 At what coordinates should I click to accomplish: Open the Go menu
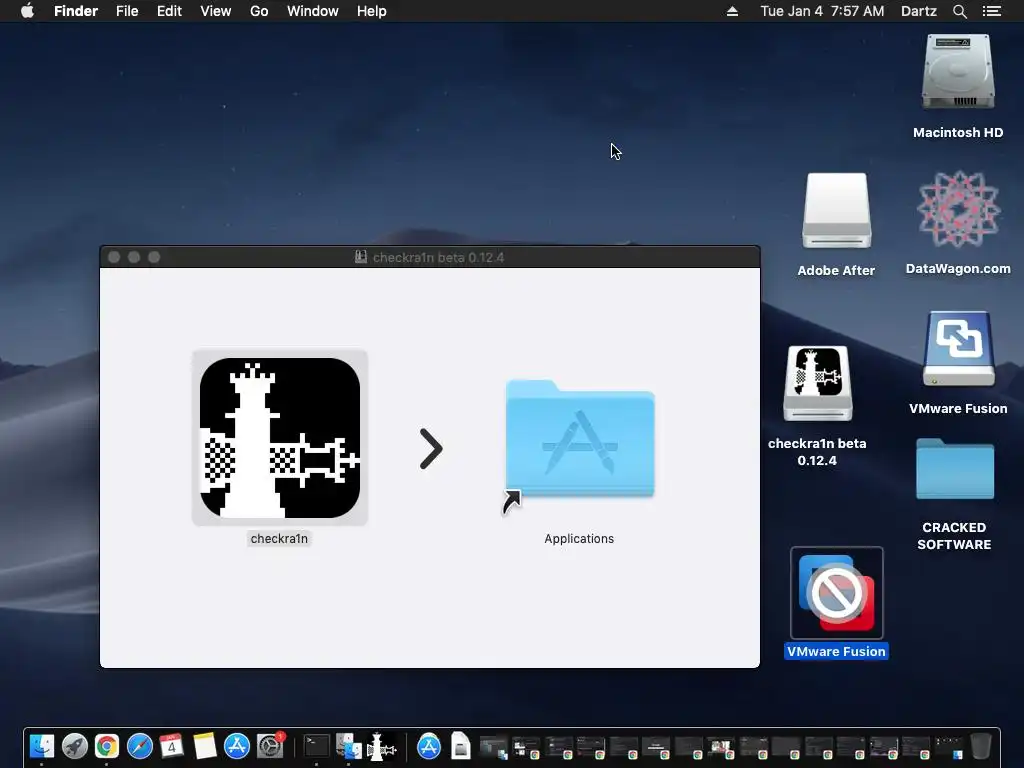point(259,11)
